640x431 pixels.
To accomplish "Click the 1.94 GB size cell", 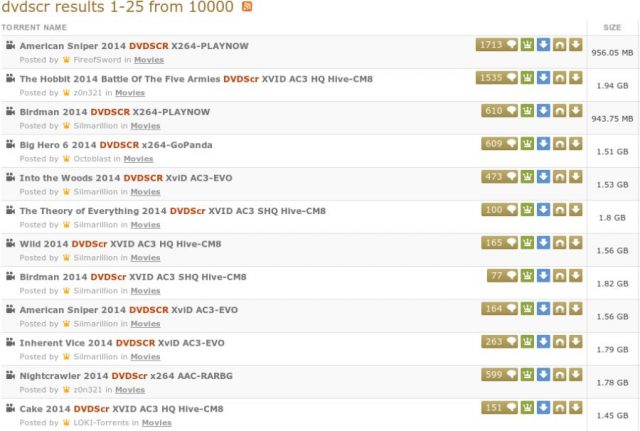I will 612,86.
